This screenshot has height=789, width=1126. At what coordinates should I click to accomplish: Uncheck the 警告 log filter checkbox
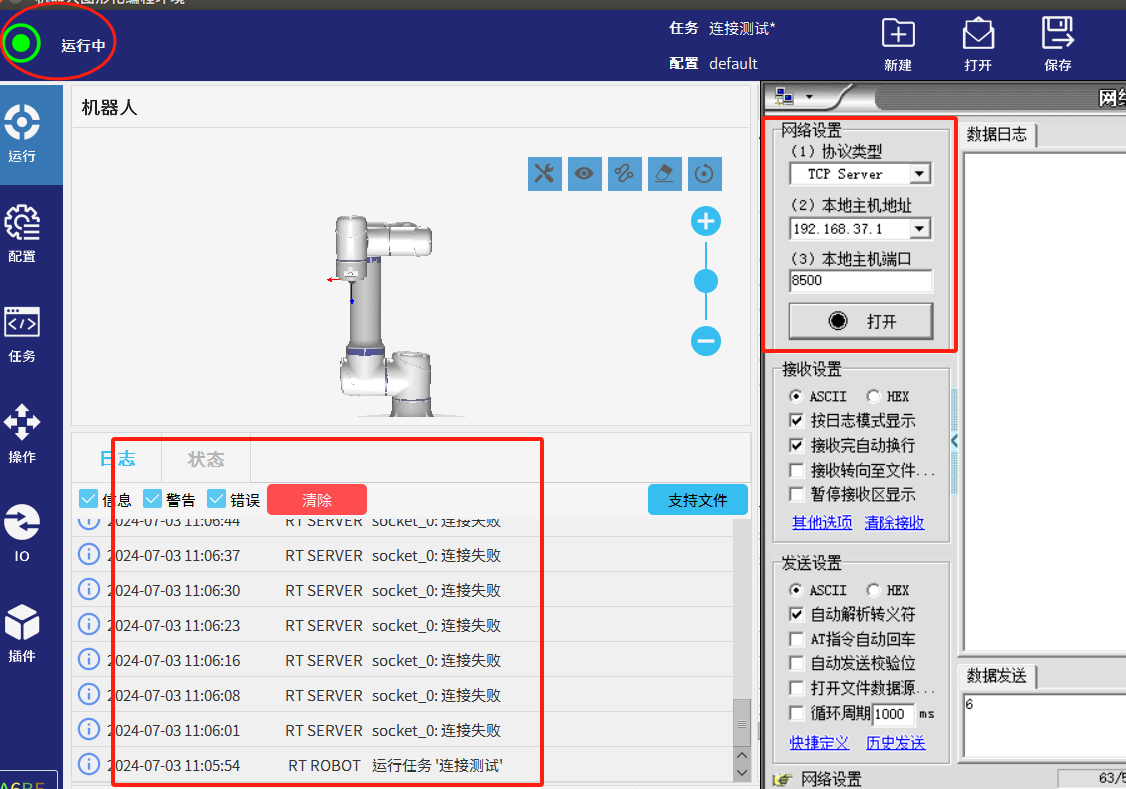pos(153,499)
